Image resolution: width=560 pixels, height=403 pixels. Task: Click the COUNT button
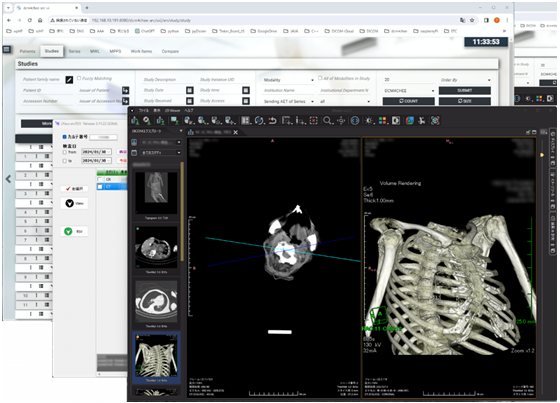pyautogui.click(x=409, y=101)
